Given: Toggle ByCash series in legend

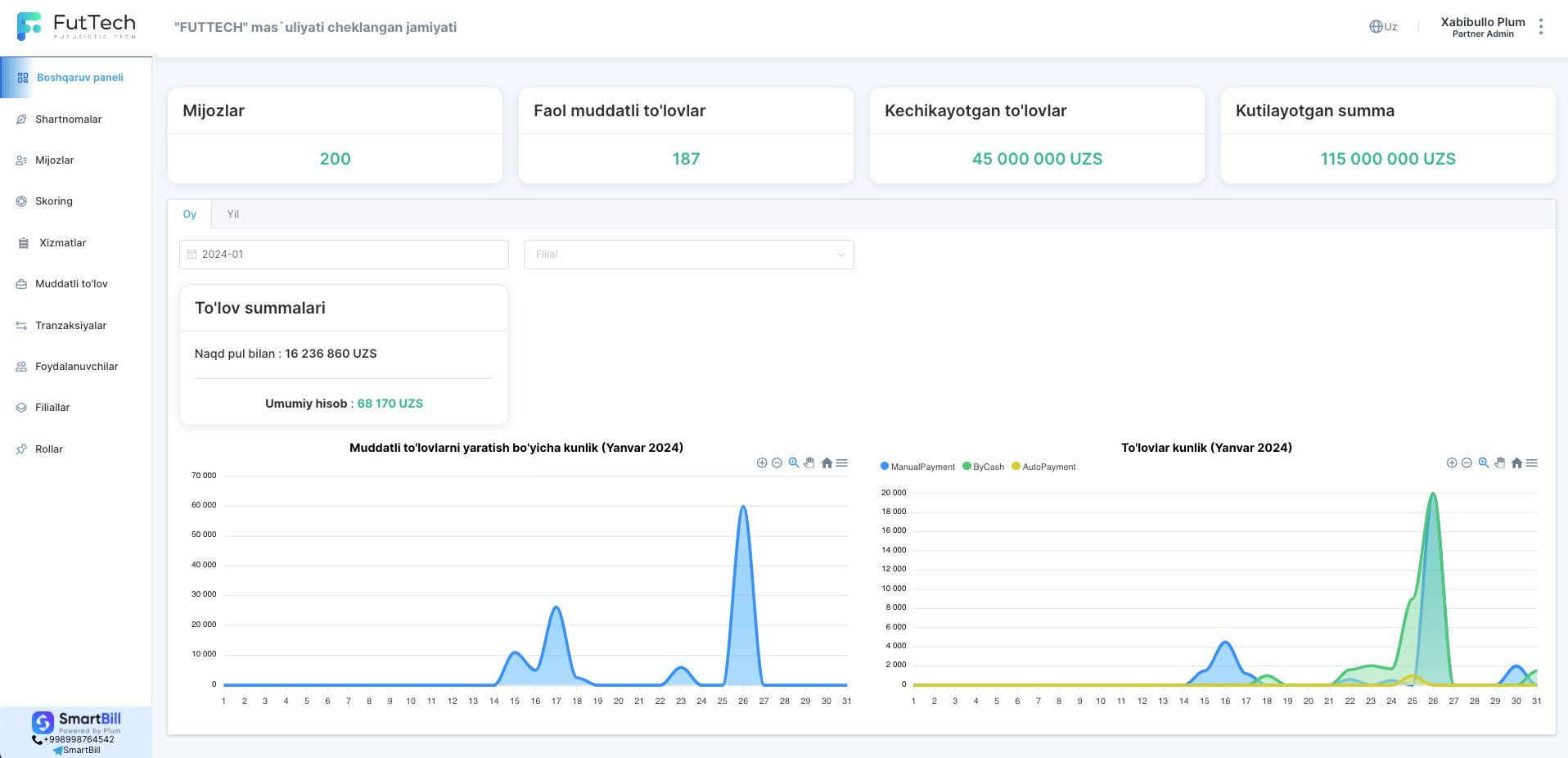Looking at the screenshot, I should click(983, 467).
